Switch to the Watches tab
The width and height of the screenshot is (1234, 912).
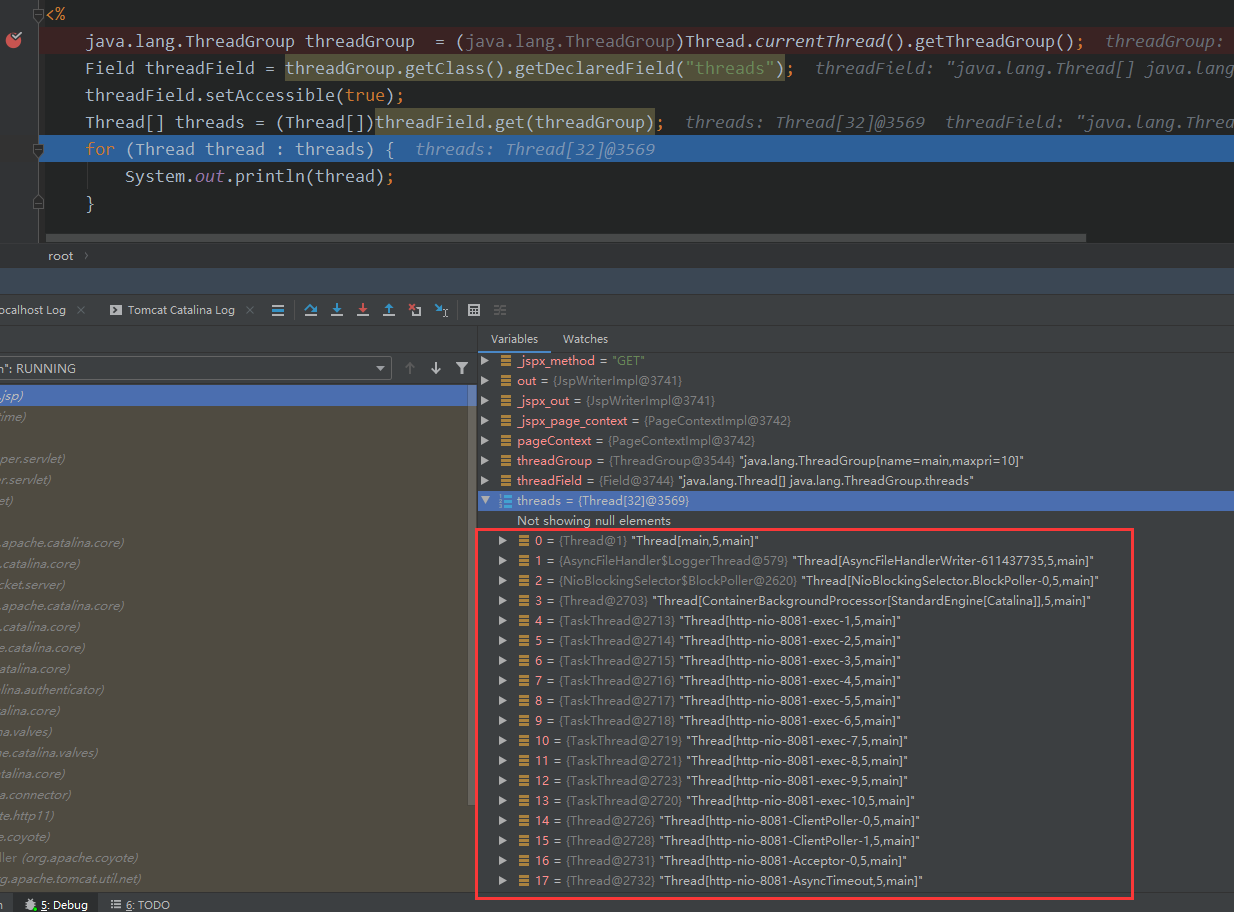coord(585,339)
